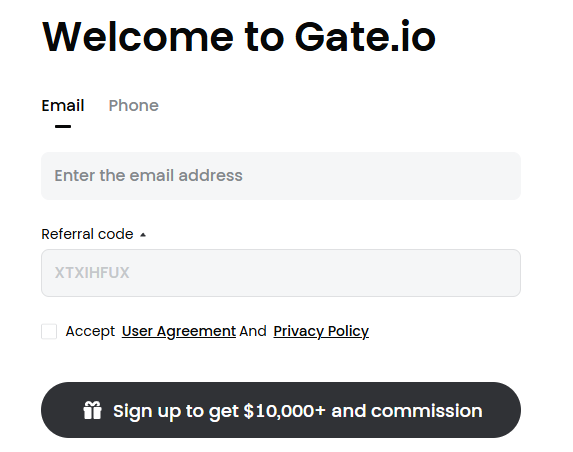
Task: Click the Accept label beside checkbox
Action: 90,331
